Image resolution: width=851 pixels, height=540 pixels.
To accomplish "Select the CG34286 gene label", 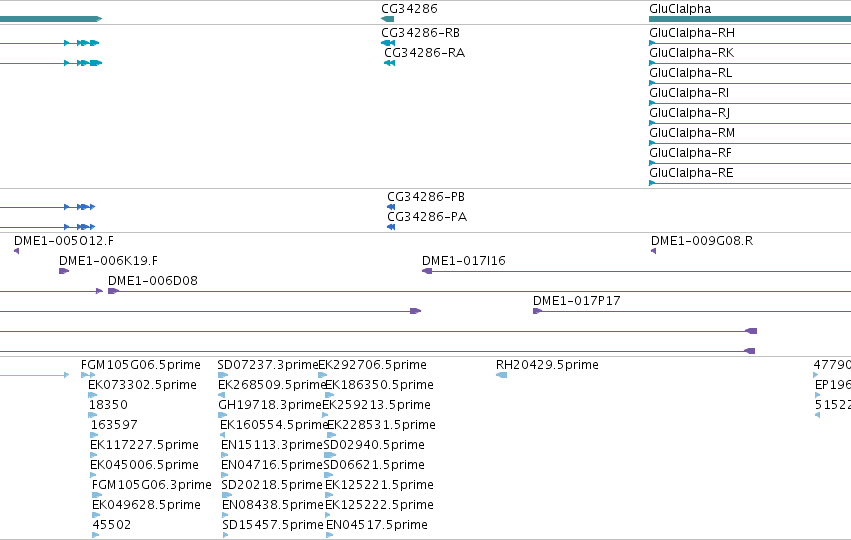I will [409, 9].
